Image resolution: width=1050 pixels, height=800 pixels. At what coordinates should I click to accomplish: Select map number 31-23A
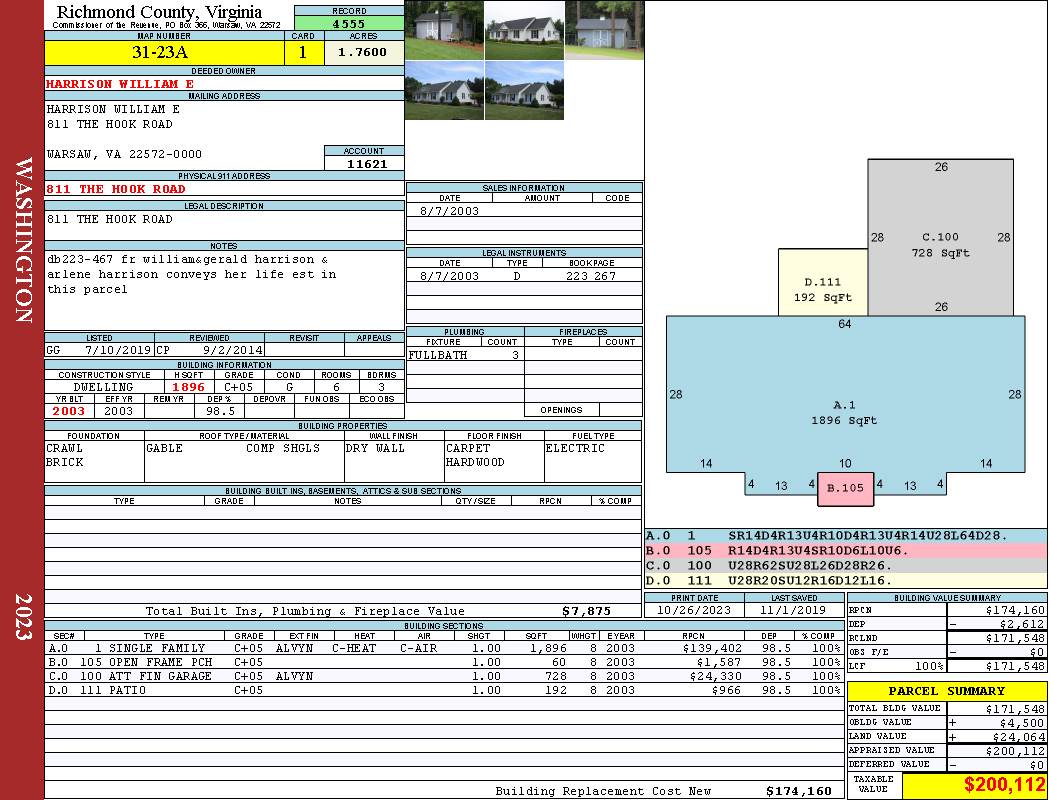159,52
